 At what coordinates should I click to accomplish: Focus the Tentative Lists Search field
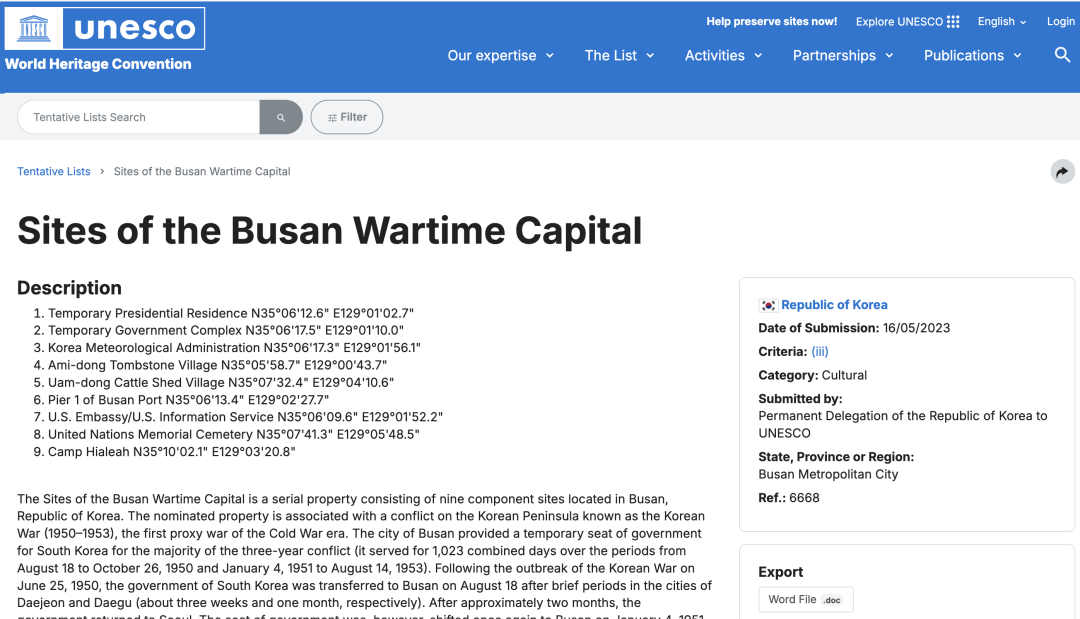point(140,117)
